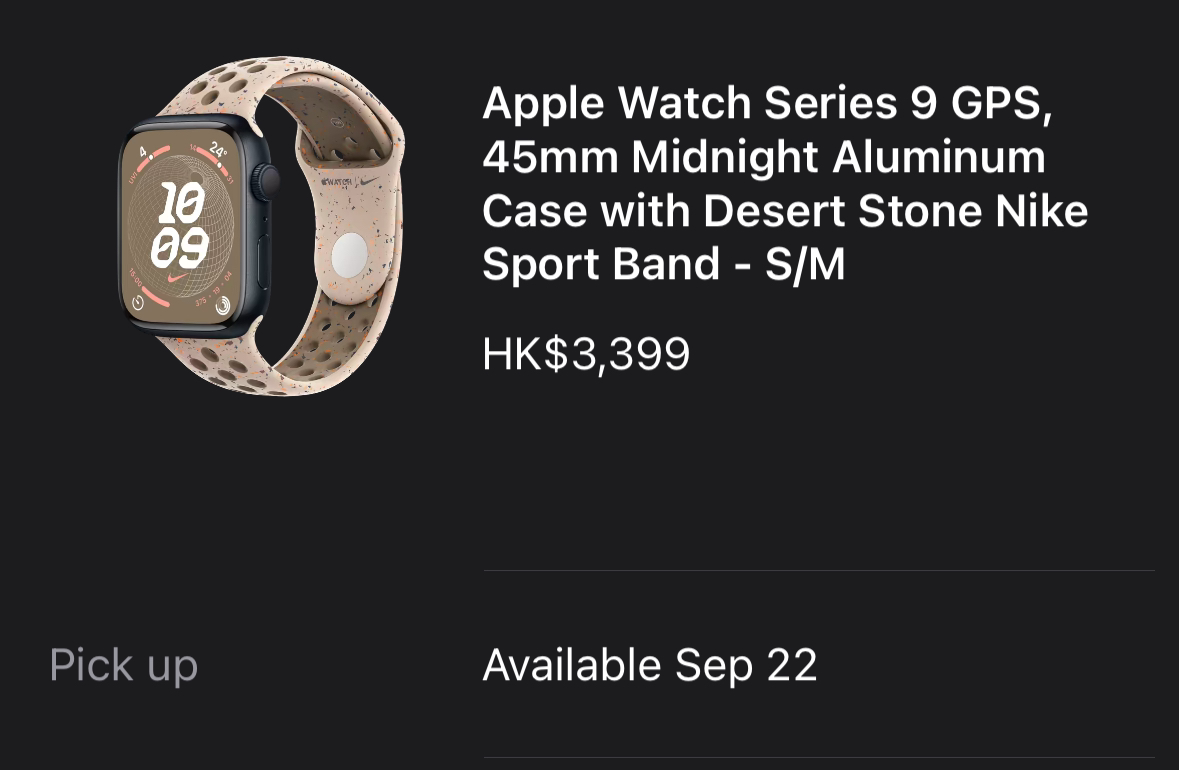Click the Nike logo printed on the band
The height and width of the screenshot is (770, 1179).
(370, 181)
